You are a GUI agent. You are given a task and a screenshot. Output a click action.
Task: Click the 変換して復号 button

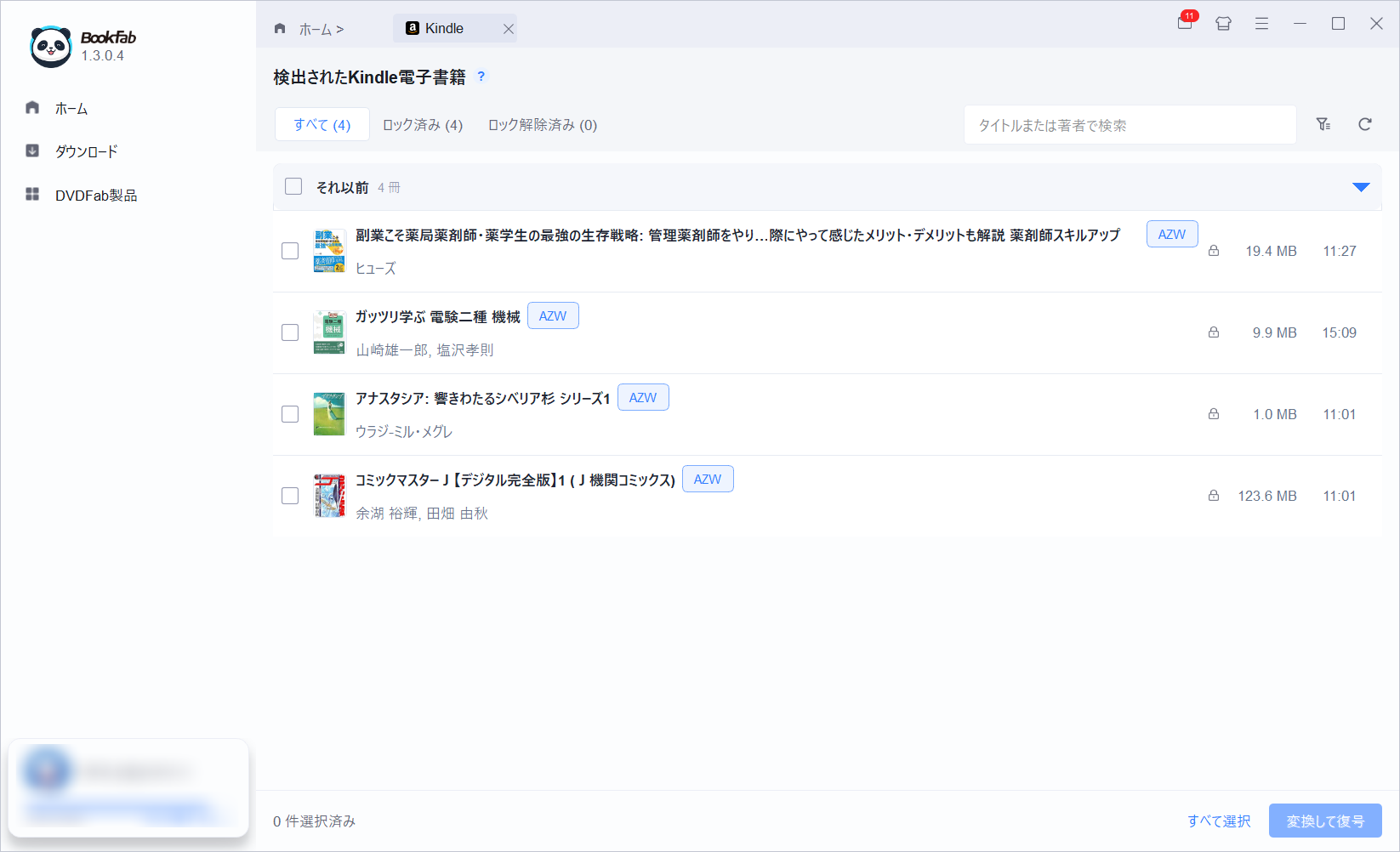1325,821
